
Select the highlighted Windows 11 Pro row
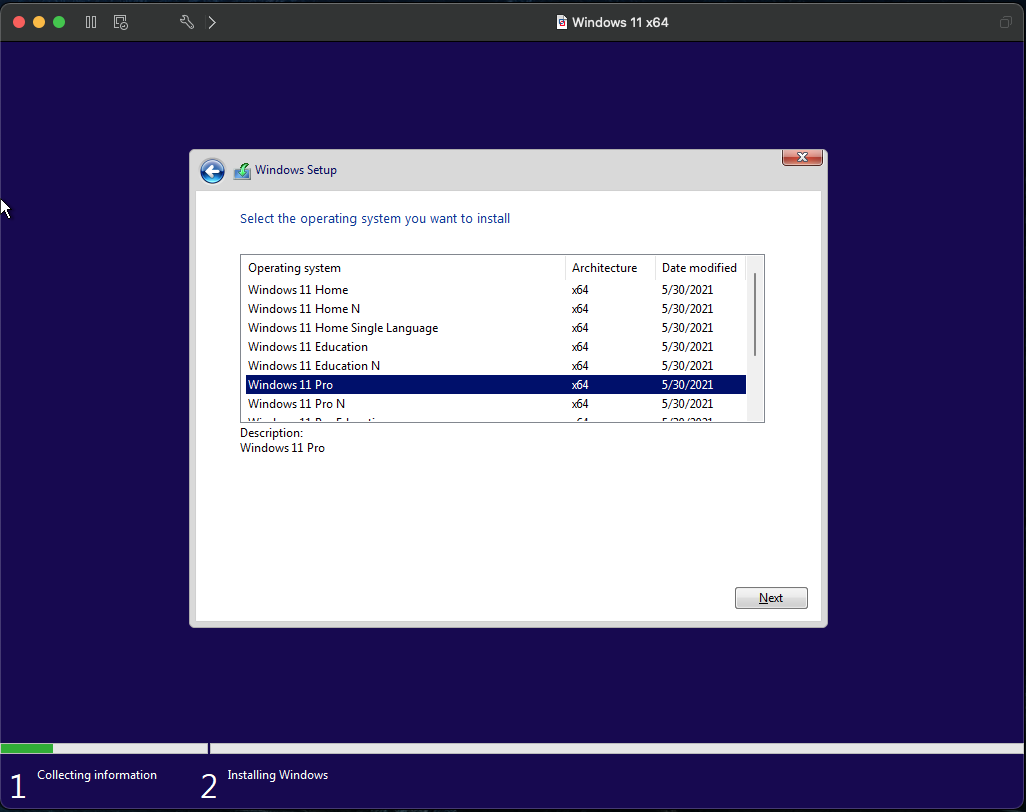coord(495,384)
